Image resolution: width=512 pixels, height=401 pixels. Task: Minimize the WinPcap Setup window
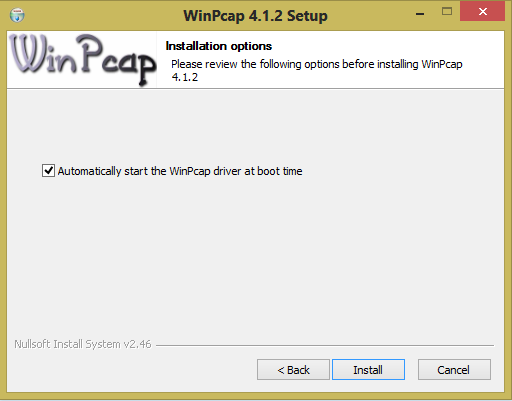420,13
